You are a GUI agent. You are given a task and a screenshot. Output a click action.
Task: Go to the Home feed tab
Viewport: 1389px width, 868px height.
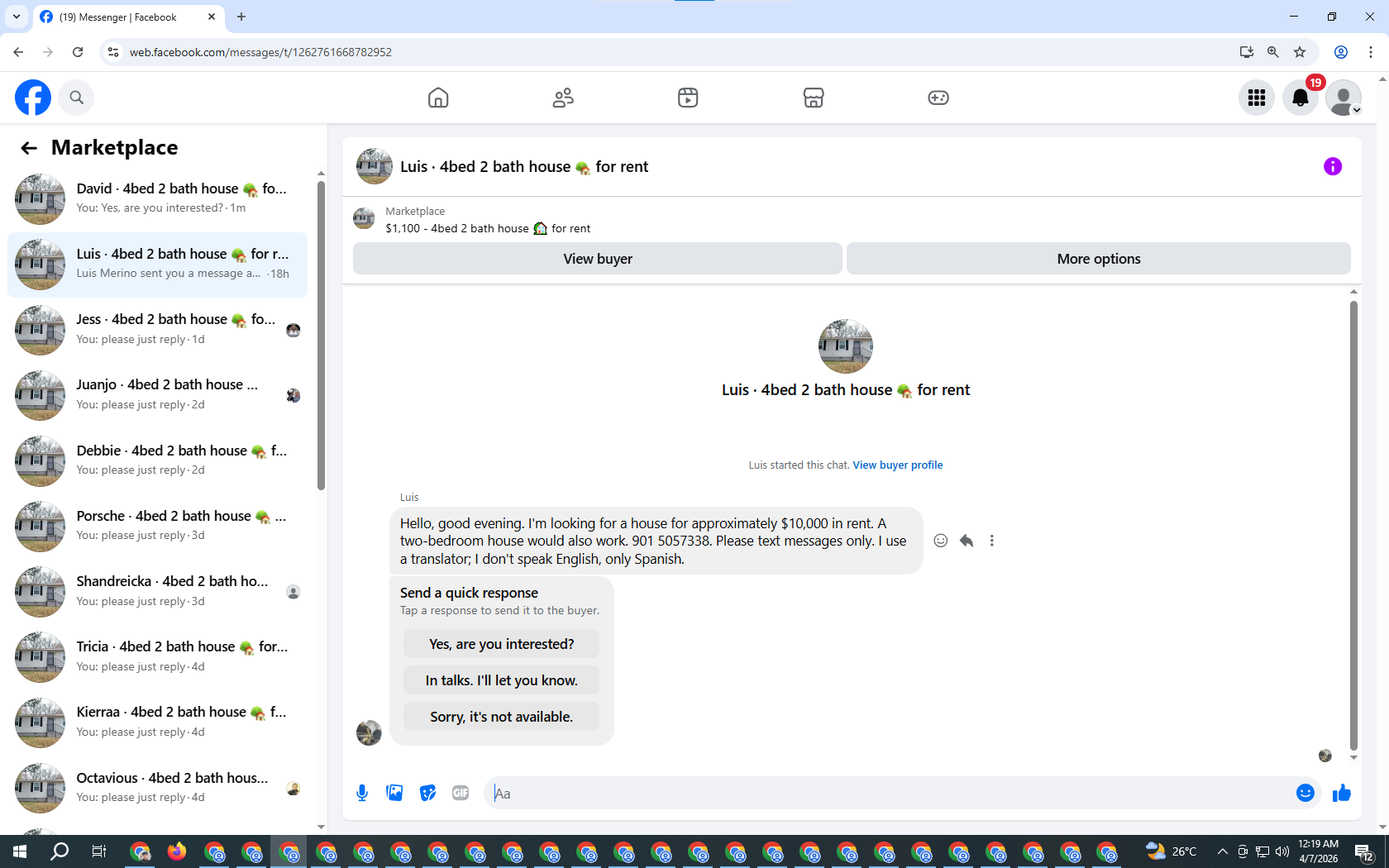[438, 98]
